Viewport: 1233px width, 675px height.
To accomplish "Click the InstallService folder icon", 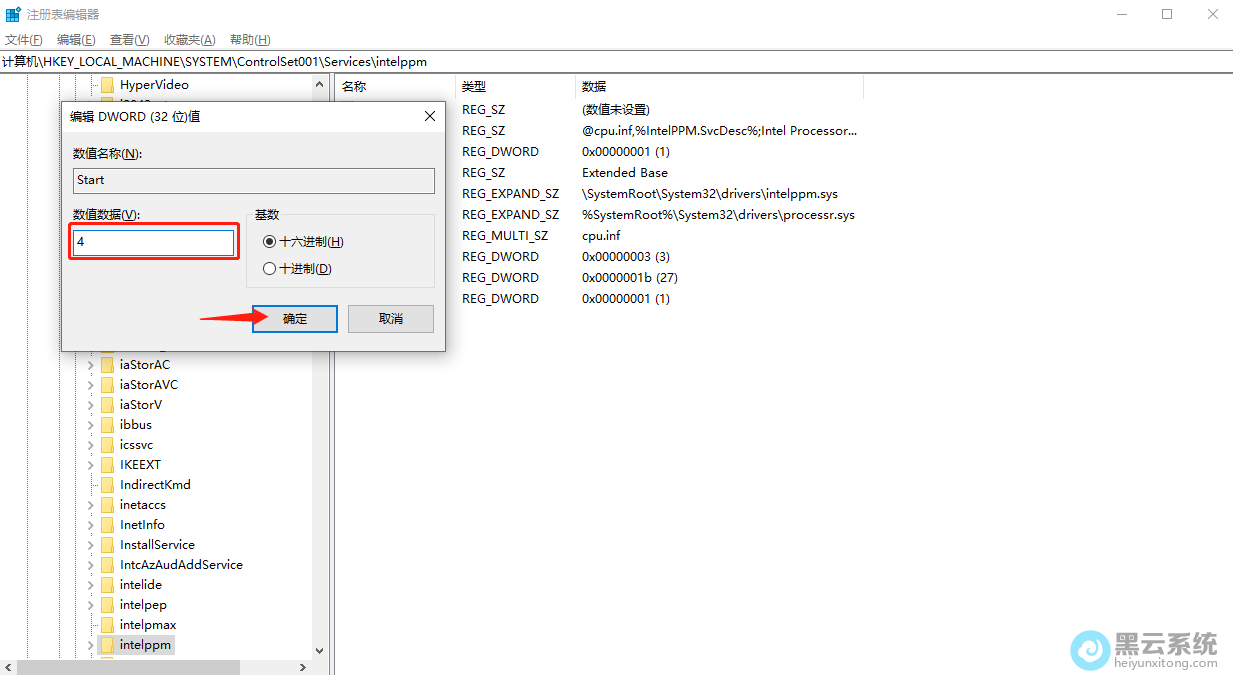I will pyautogui.click(x=107, y=545).
